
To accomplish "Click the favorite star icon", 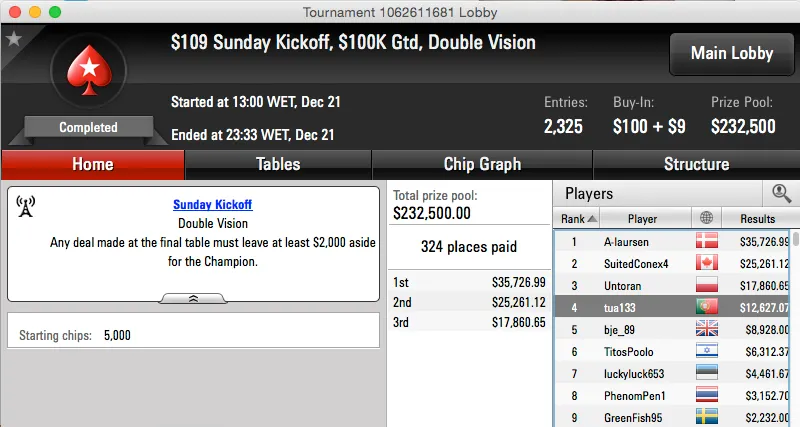I will tap(14, 39).
